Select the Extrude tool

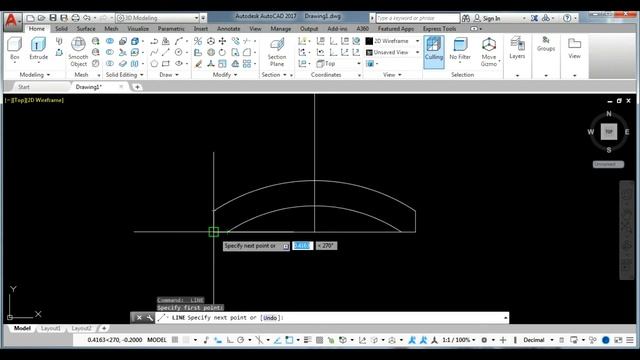(x=38, y=49)
